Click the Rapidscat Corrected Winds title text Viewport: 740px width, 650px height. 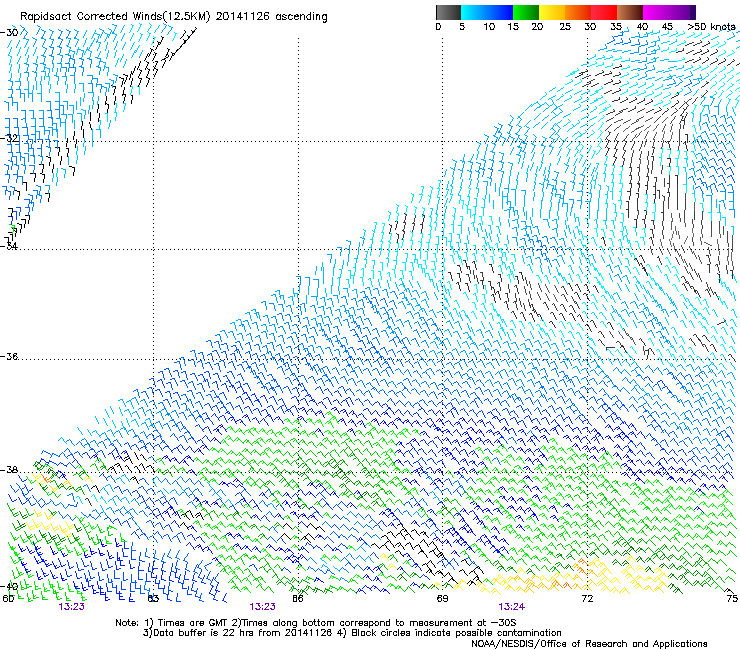point(174,17)
